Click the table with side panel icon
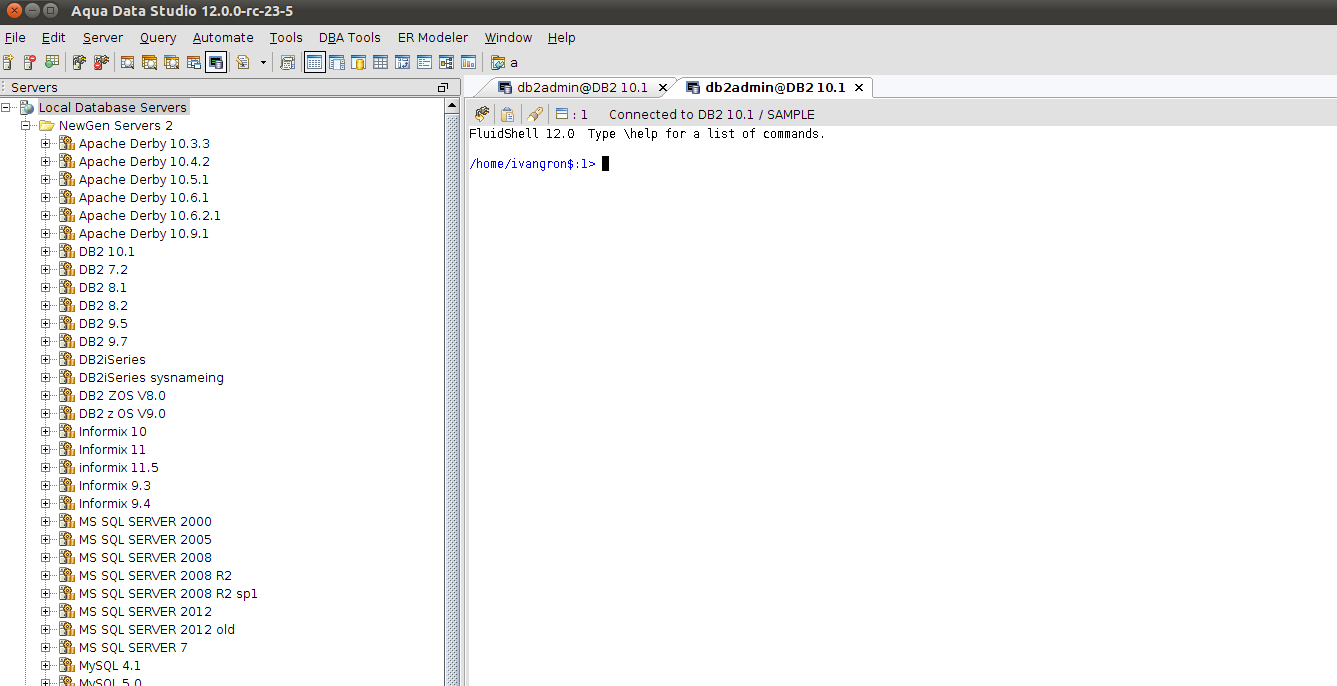 [x=337, y=62]
